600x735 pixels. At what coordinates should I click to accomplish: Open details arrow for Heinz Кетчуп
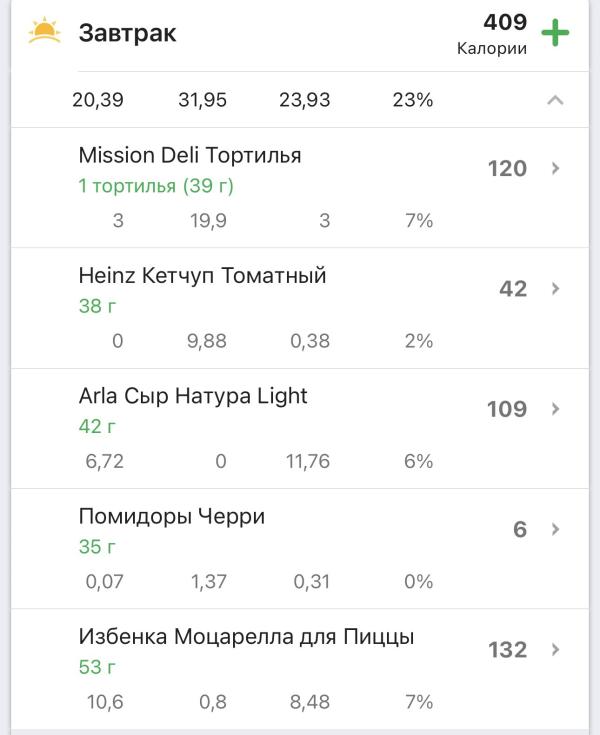coord(555,288)
